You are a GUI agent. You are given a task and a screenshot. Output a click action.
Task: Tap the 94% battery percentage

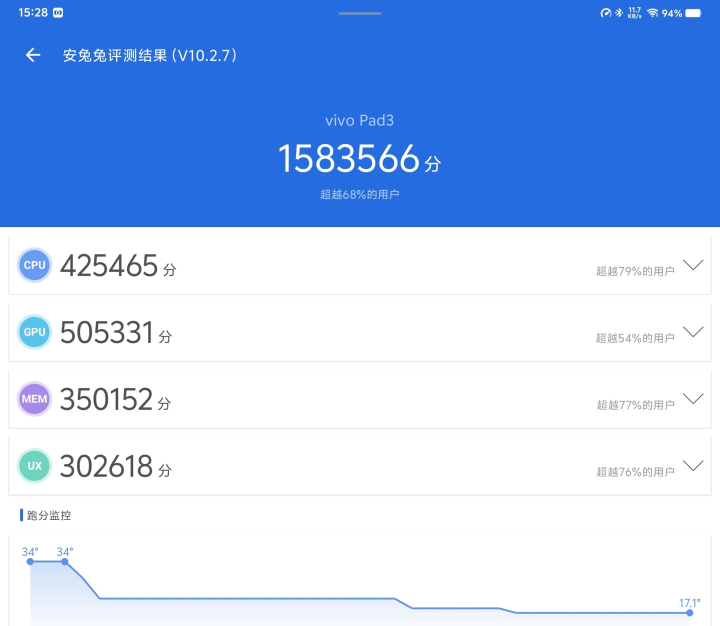pyautogui.click(x=672, y=13)
